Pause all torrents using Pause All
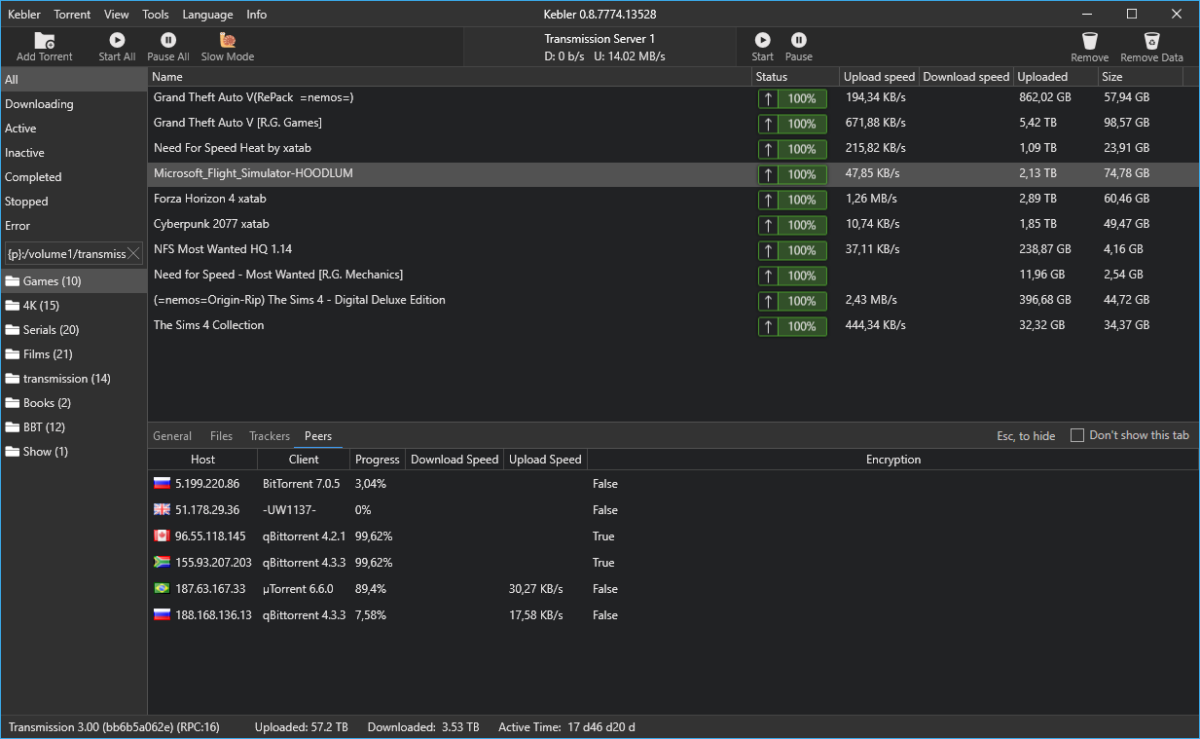Viewport: 1200px width, 739px height. click(x=168, y=46)
